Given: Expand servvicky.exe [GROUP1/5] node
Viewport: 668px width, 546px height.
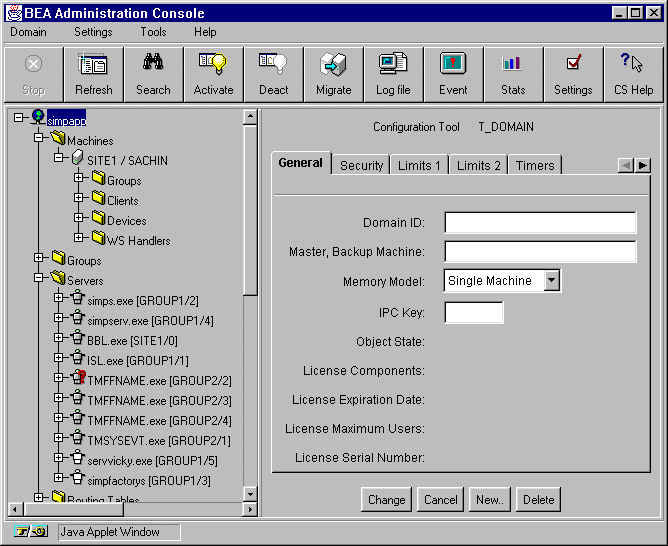Looking at the screenshot, I should click(58, 457).
